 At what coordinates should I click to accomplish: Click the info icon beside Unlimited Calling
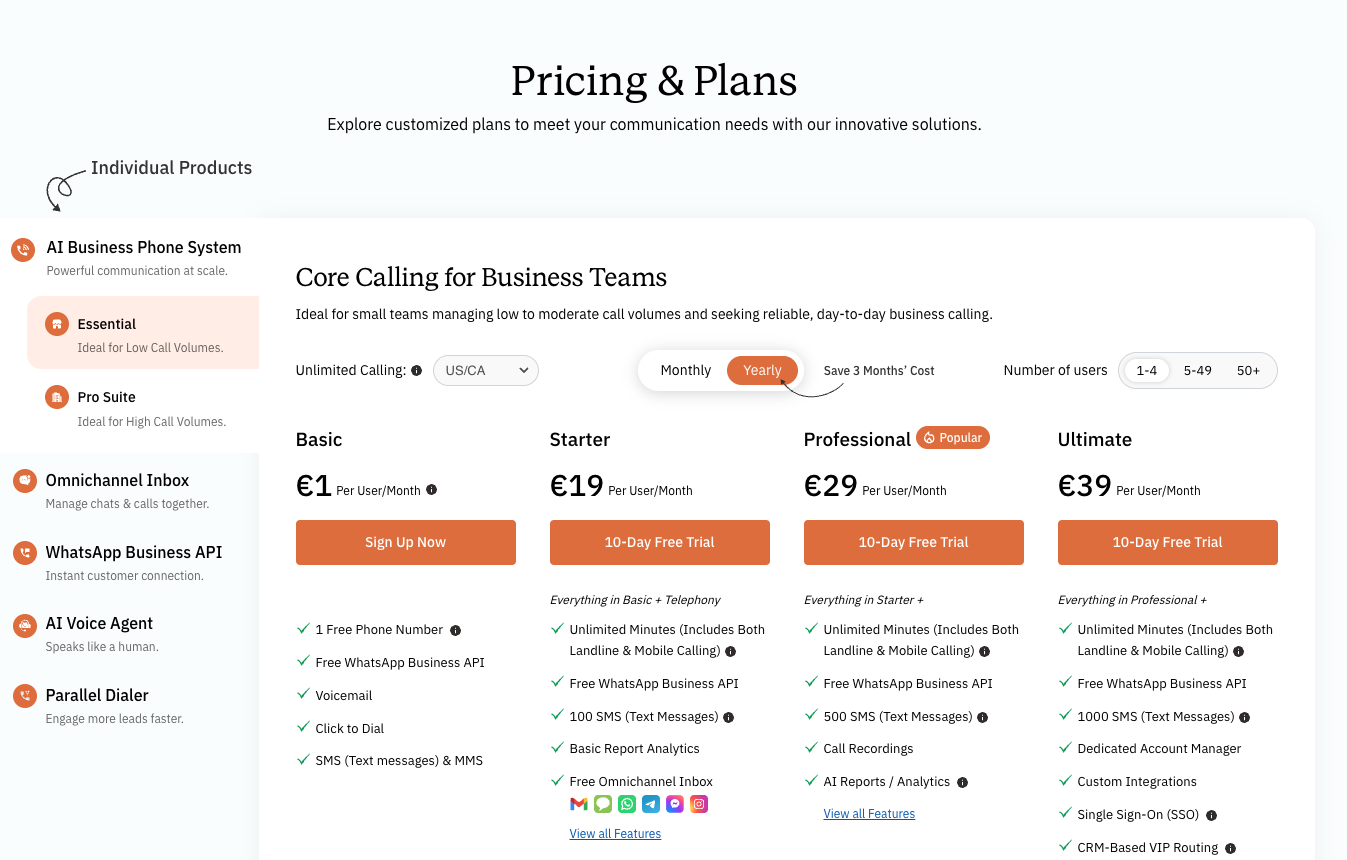point(416,371)
